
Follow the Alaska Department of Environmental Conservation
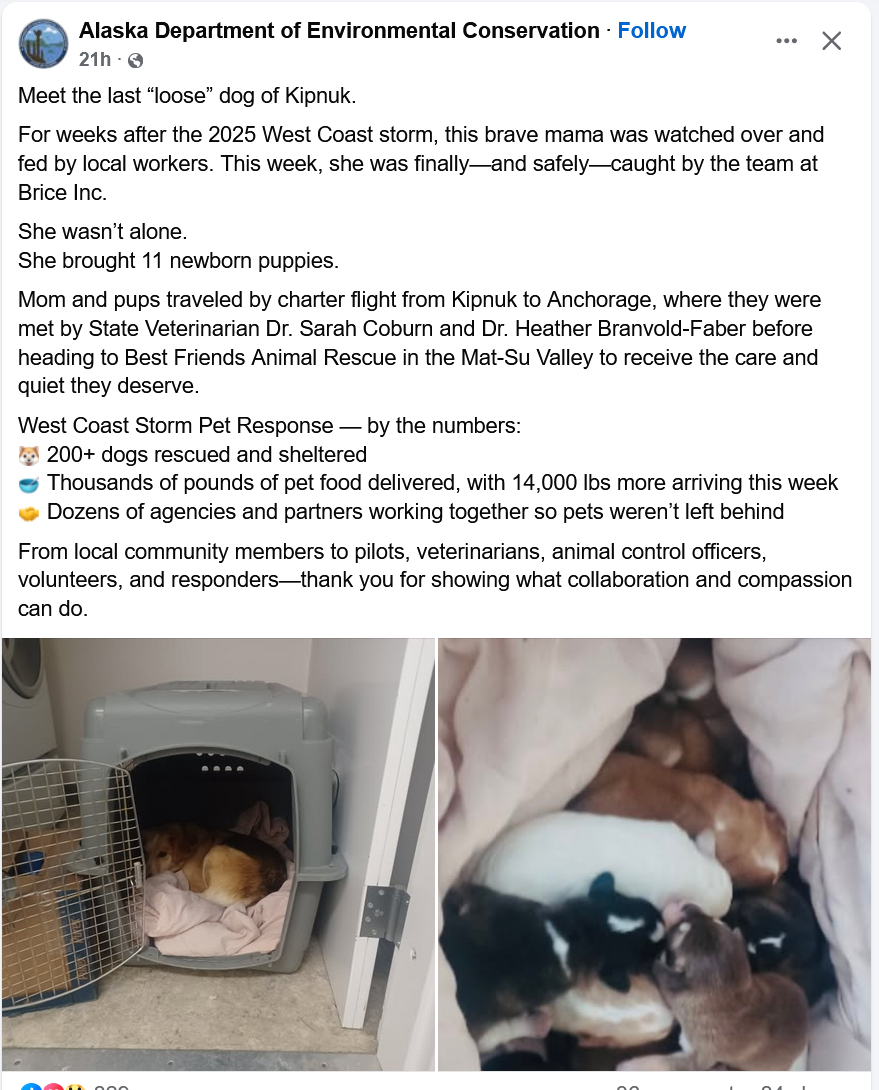pos(652,31)
